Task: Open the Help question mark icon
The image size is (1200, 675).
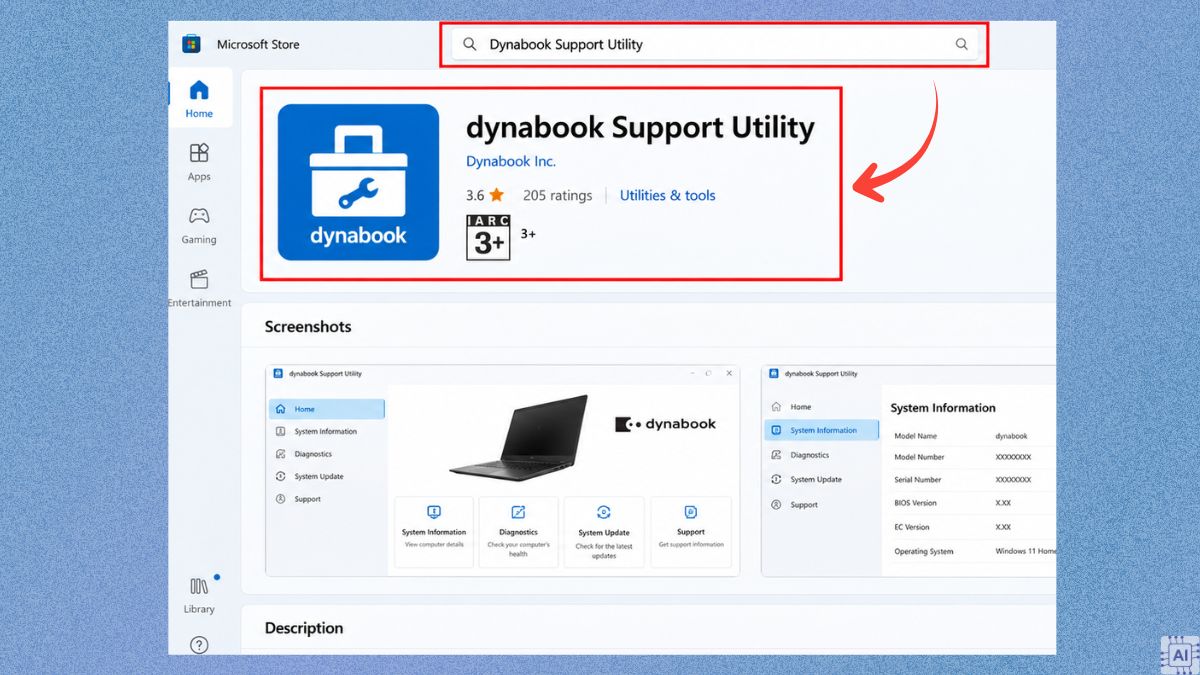Action: [199, 645]
